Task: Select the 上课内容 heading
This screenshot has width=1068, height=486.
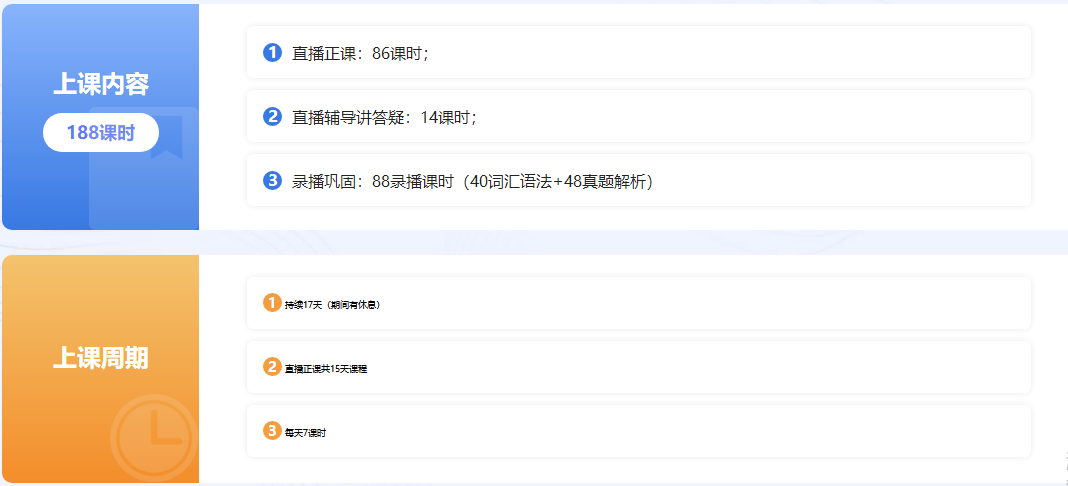Action: pyautogui.click(x=101, y=85)
